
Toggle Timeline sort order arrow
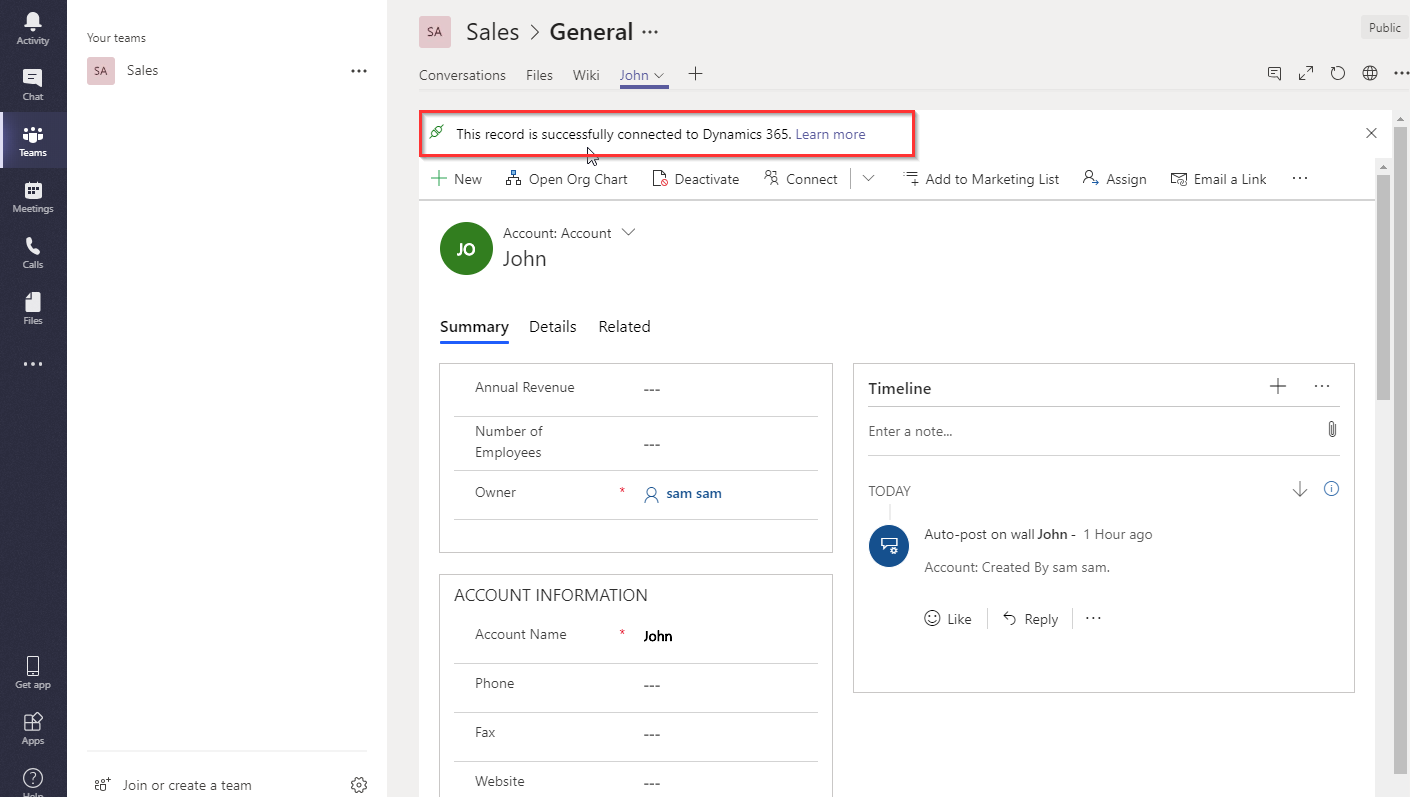tap(1300, 489)
